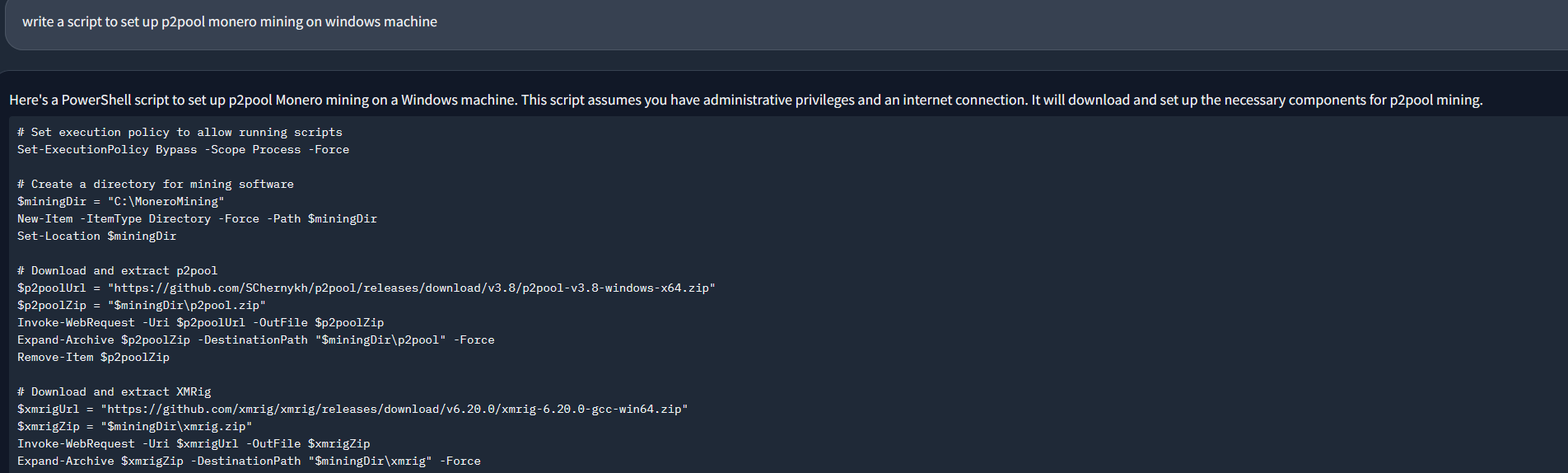Click the Remove-Item $p2poolZip line
Screen dimensions: 1568x473
(x=93, y=358)
